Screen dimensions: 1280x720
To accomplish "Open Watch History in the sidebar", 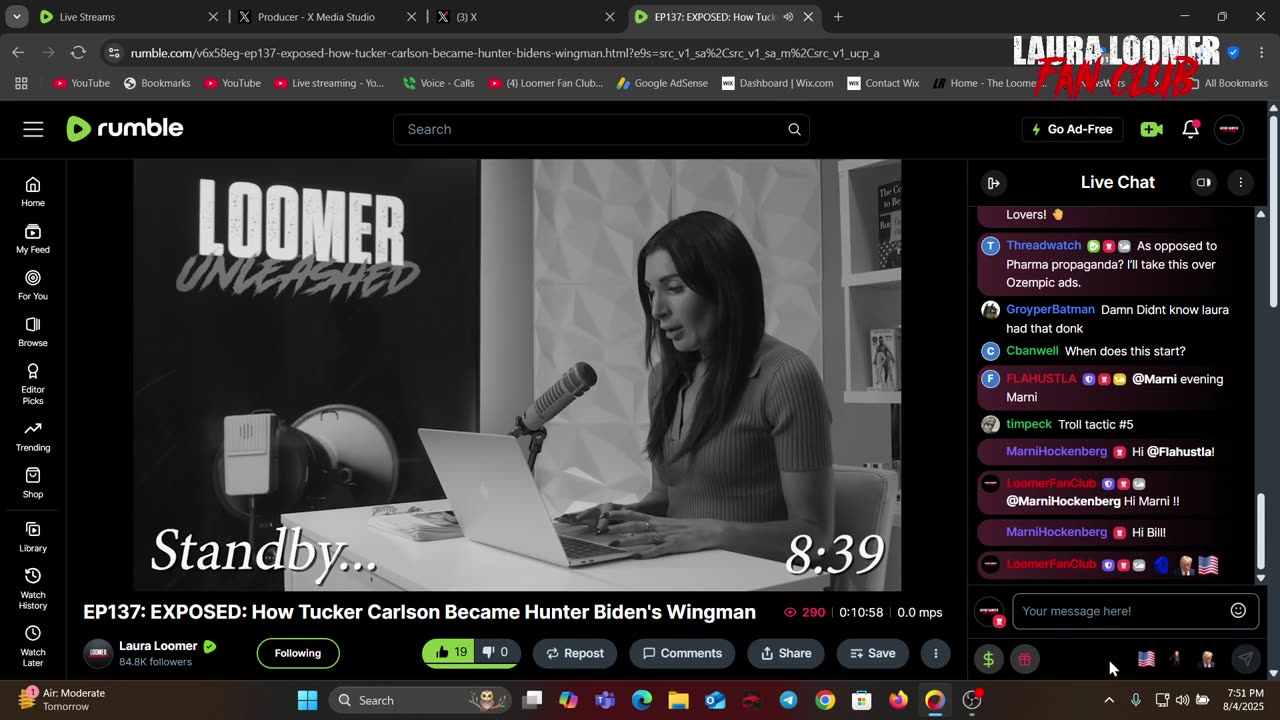I will coord(33,589).
